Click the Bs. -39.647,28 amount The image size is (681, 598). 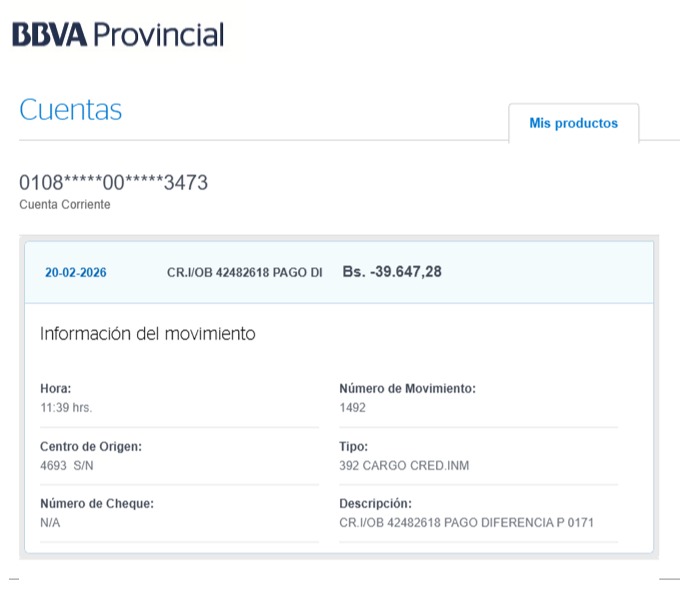point(391,272)
